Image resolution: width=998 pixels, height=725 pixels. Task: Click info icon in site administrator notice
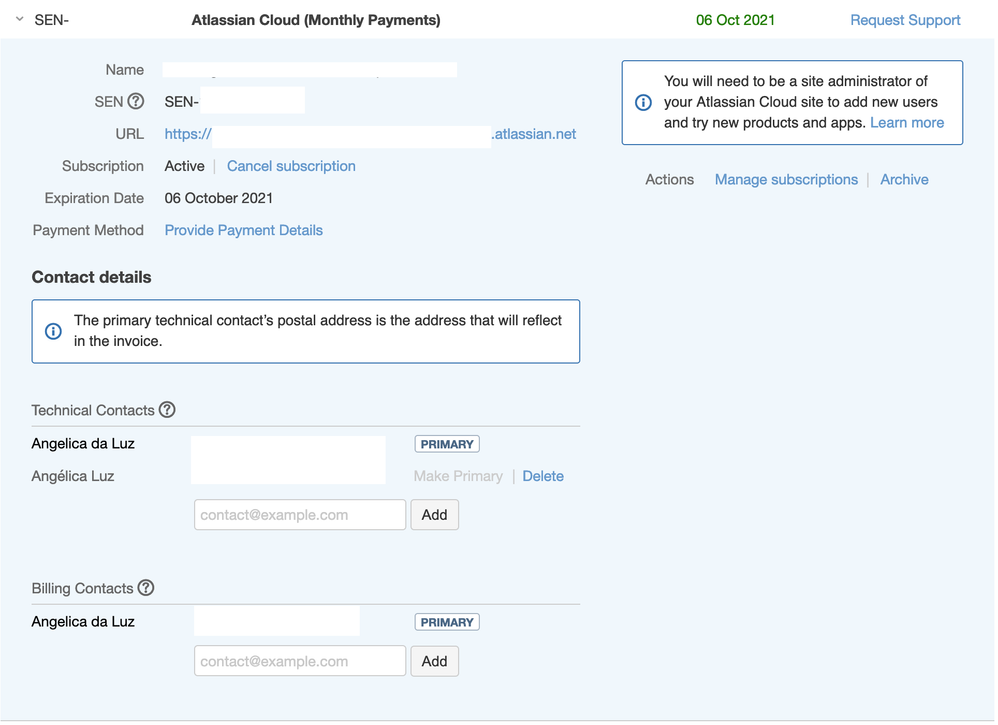click(x=643, y=102)
